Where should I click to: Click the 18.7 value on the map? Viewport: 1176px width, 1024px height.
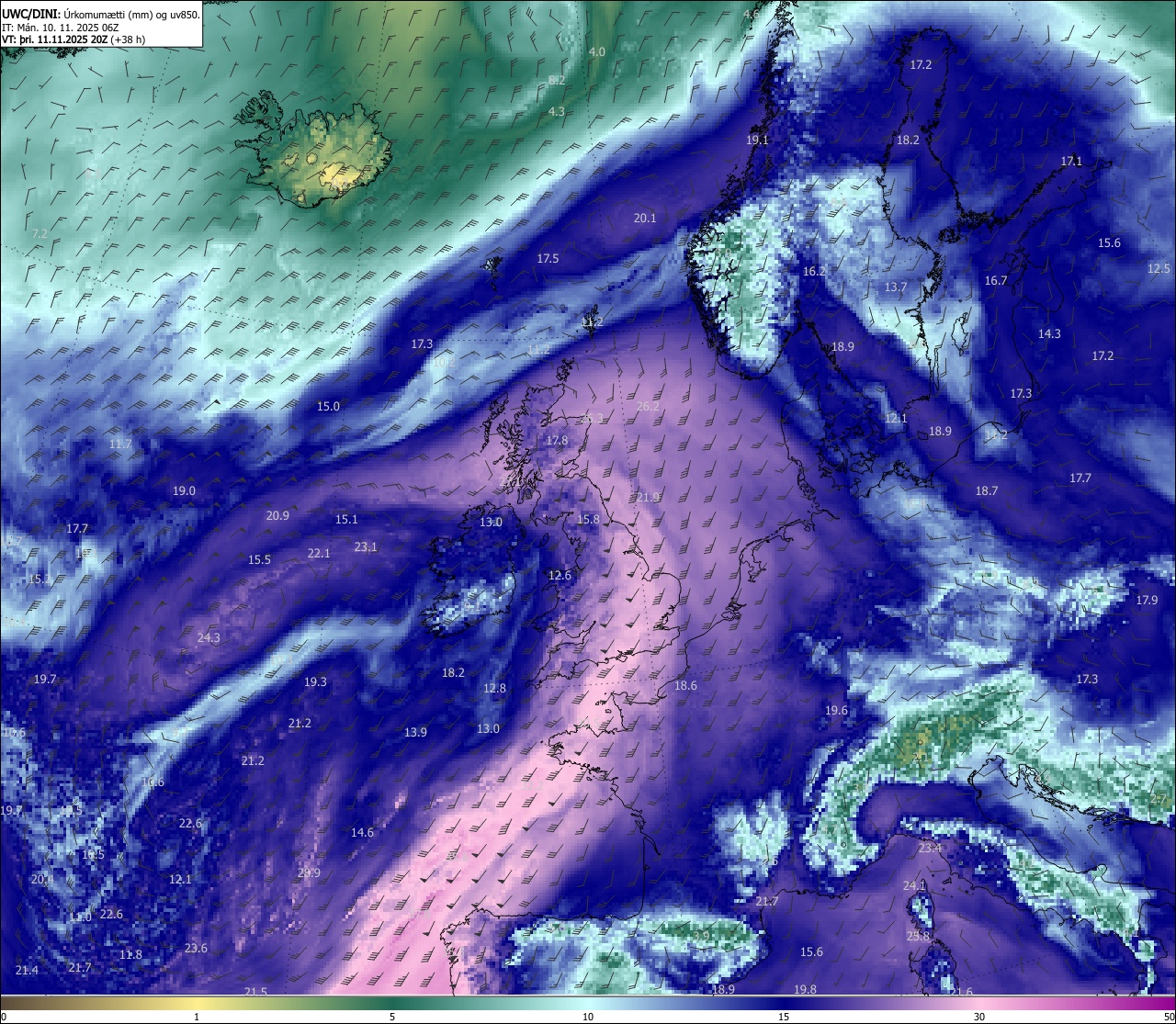[986, 490]
